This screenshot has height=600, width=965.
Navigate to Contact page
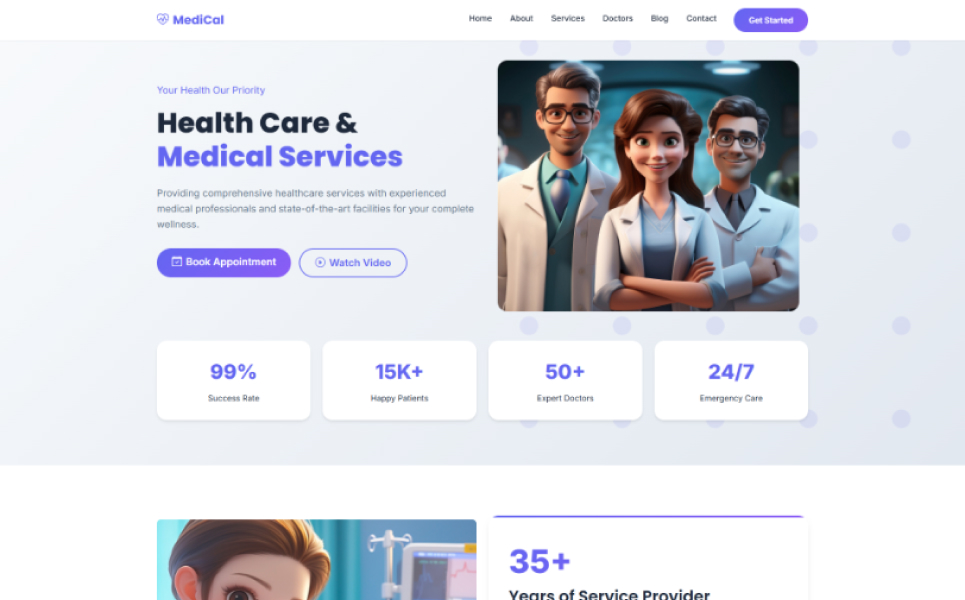[701, 18]
